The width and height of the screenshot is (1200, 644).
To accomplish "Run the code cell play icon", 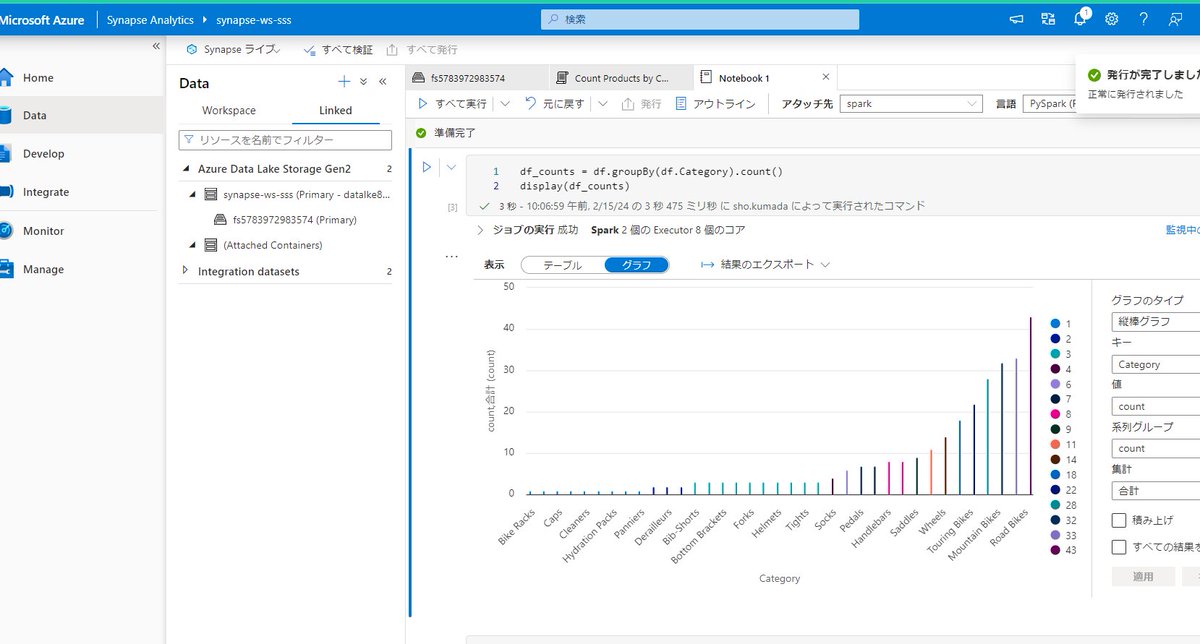I will (x=427, y=167).
